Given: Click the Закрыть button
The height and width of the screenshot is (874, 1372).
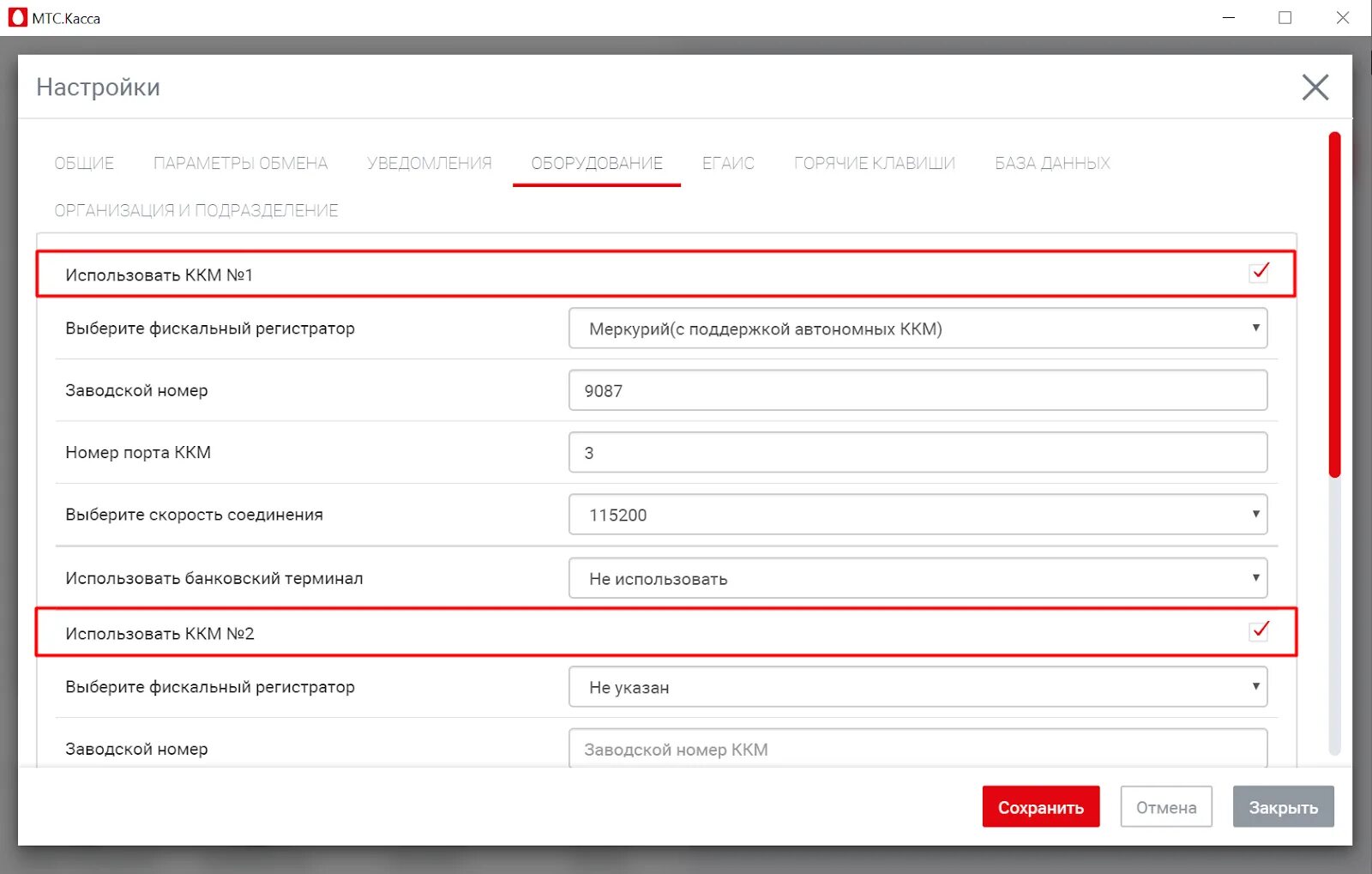Looking at the screenshot, I should coord(1283,807).
